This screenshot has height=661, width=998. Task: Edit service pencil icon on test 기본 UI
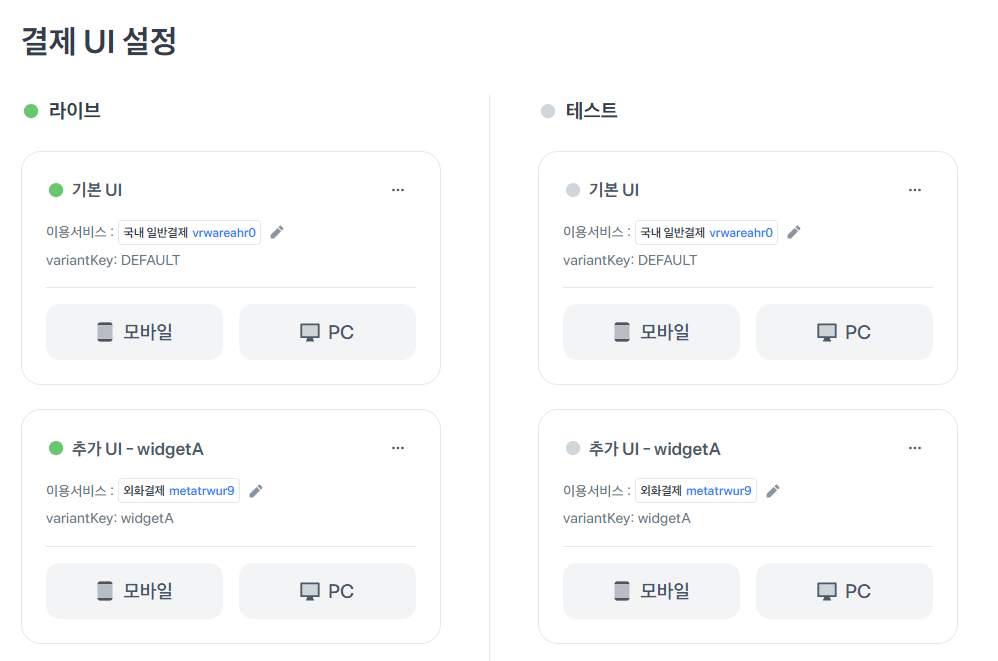click(794, 232)
